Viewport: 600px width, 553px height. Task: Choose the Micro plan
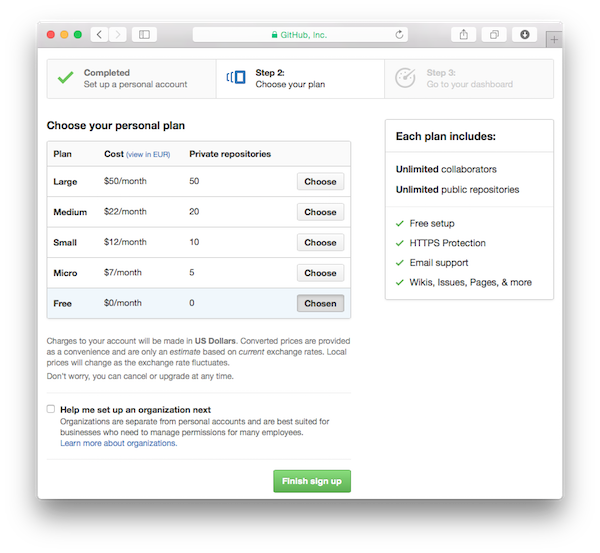[320, 273]
